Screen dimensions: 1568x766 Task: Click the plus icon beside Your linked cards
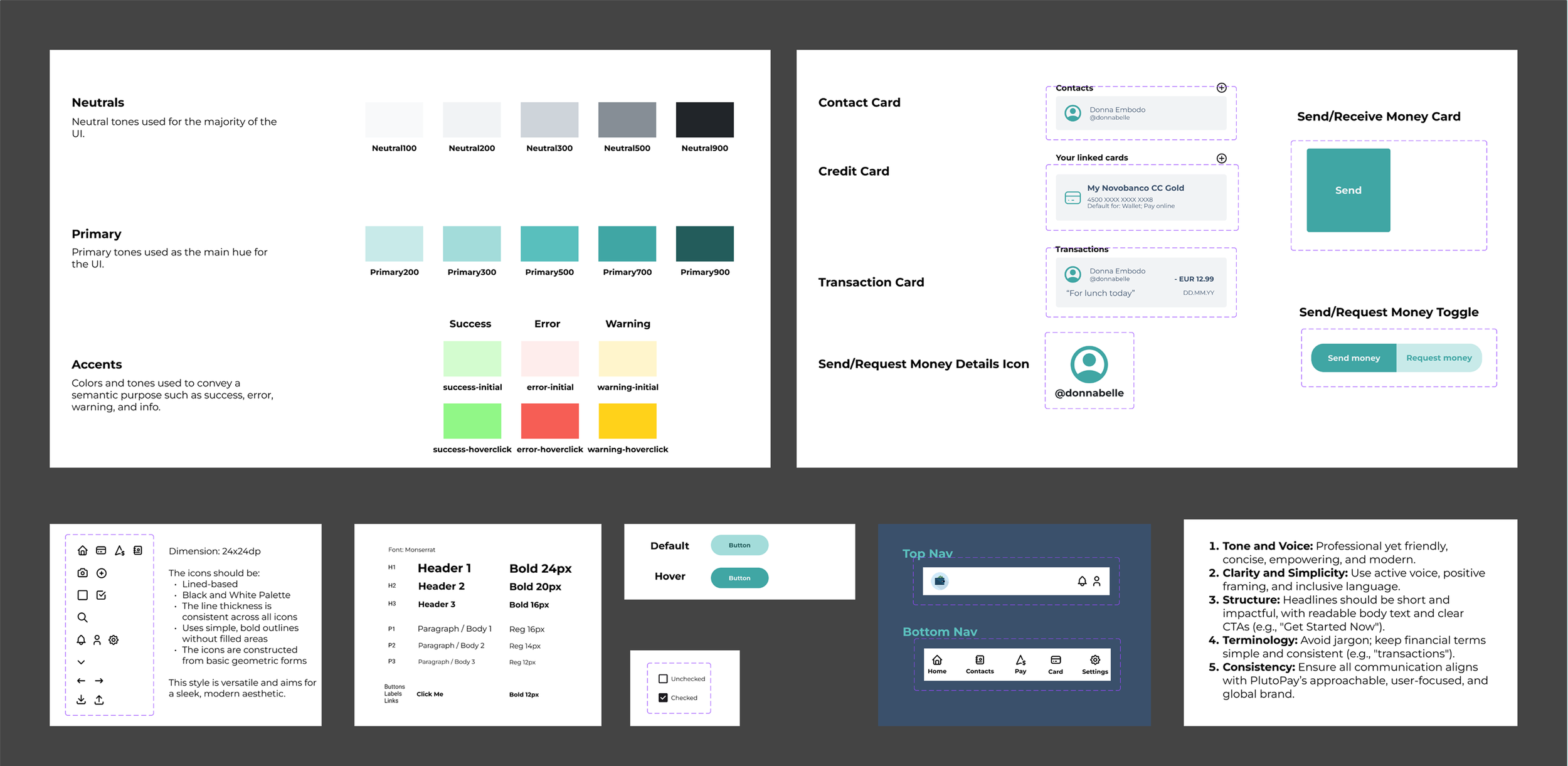pyautogui.click(x=1221, y=158)
